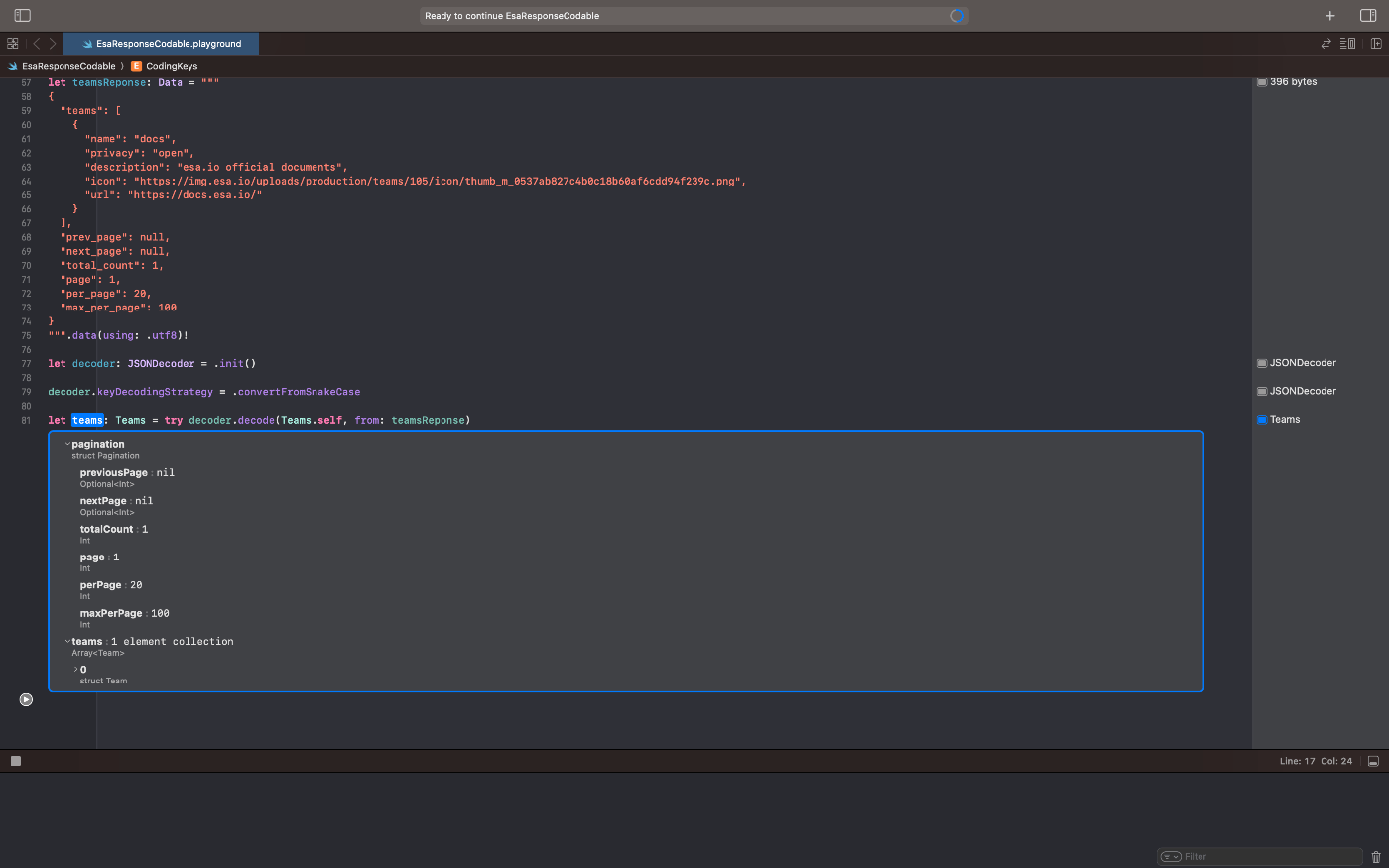Add a new editor pane with the split icon
1389x868 pixels.
(x=1375, y=43)
